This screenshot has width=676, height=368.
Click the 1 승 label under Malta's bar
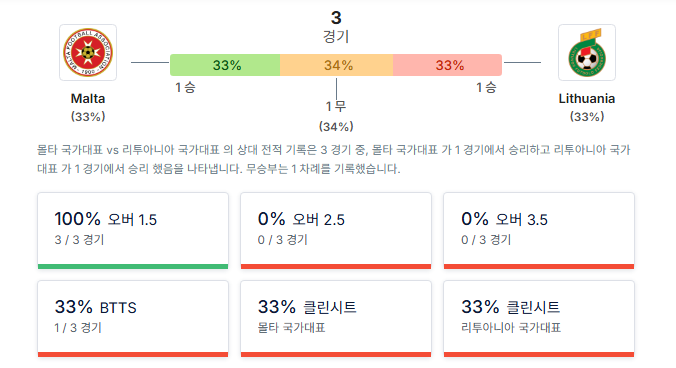click(x=185, y=87)
